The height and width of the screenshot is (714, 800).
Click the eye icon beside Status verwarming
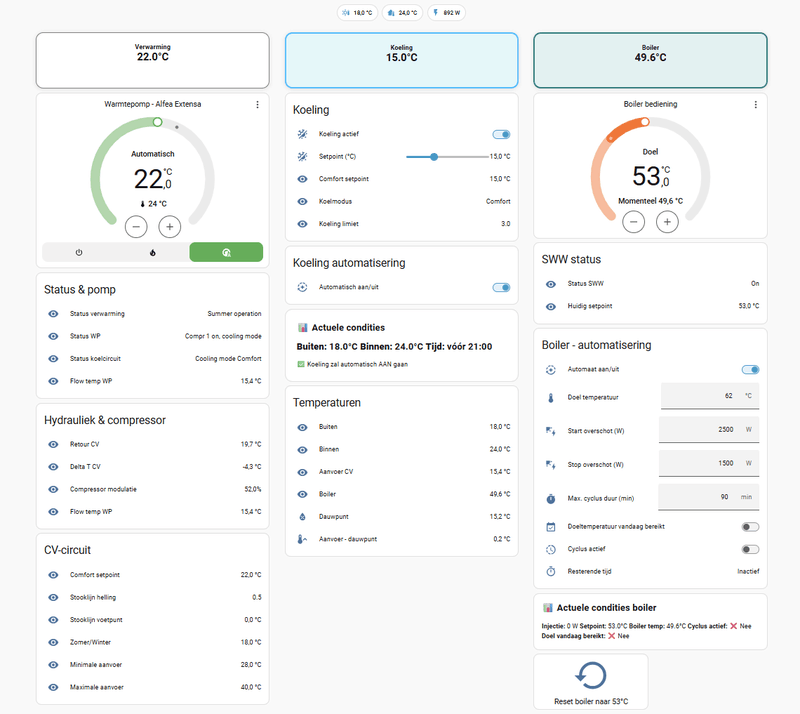(x=53, y=314)
